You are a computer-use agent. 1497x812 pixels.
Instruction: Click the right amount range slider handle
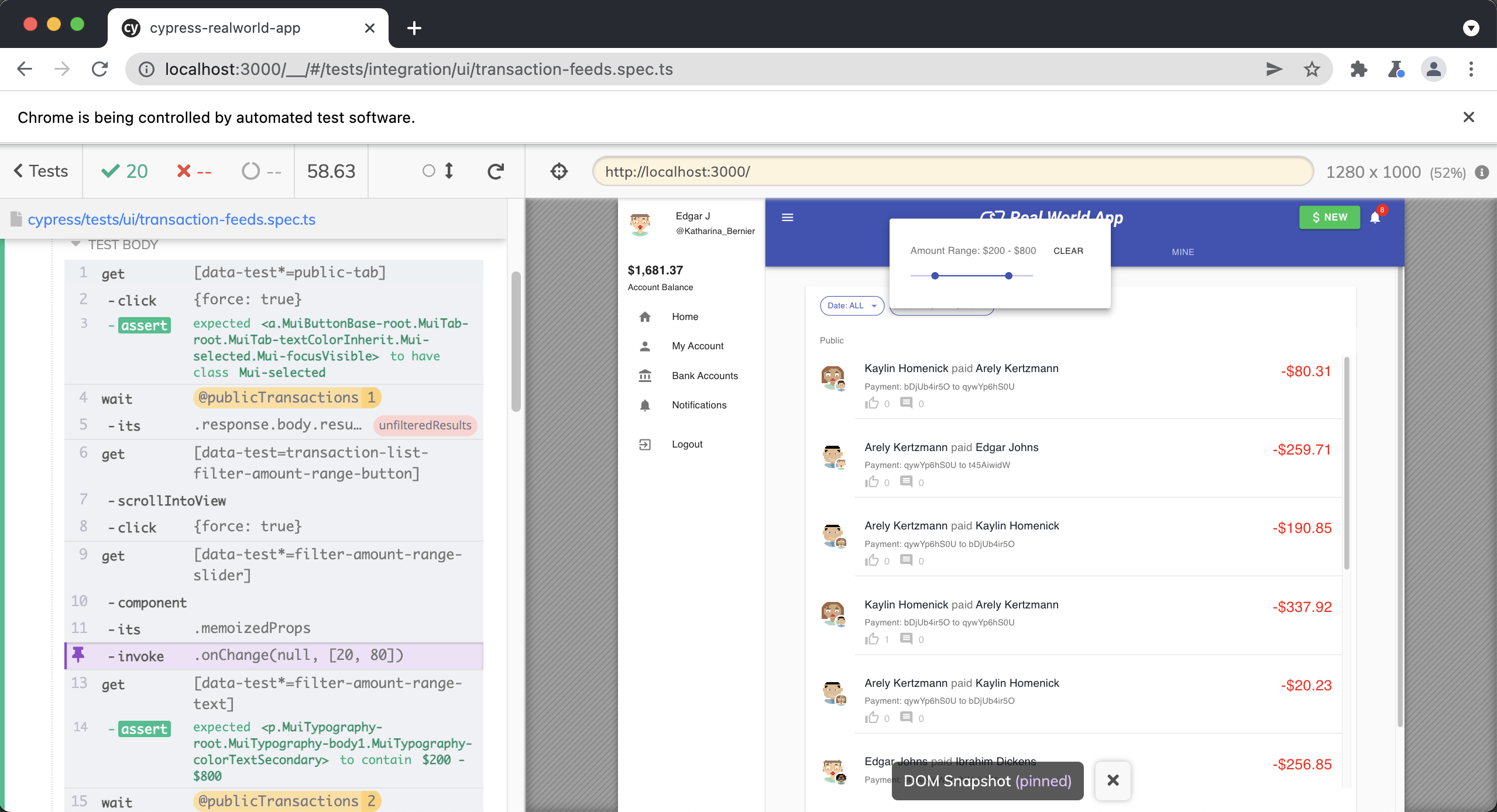click(1008, 276)
